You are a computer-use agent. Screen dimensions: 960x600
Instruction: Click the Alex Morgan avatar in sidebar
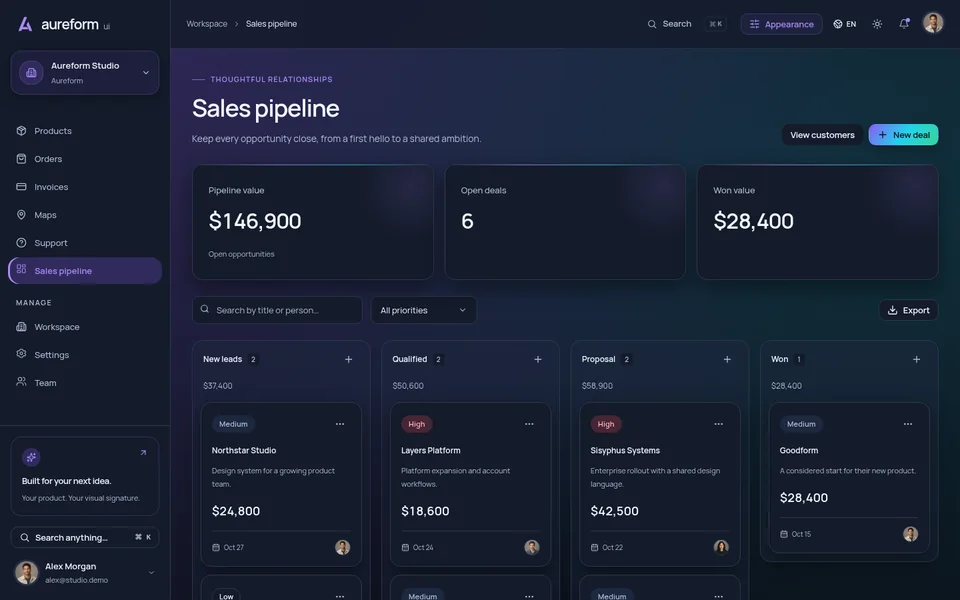26,572
